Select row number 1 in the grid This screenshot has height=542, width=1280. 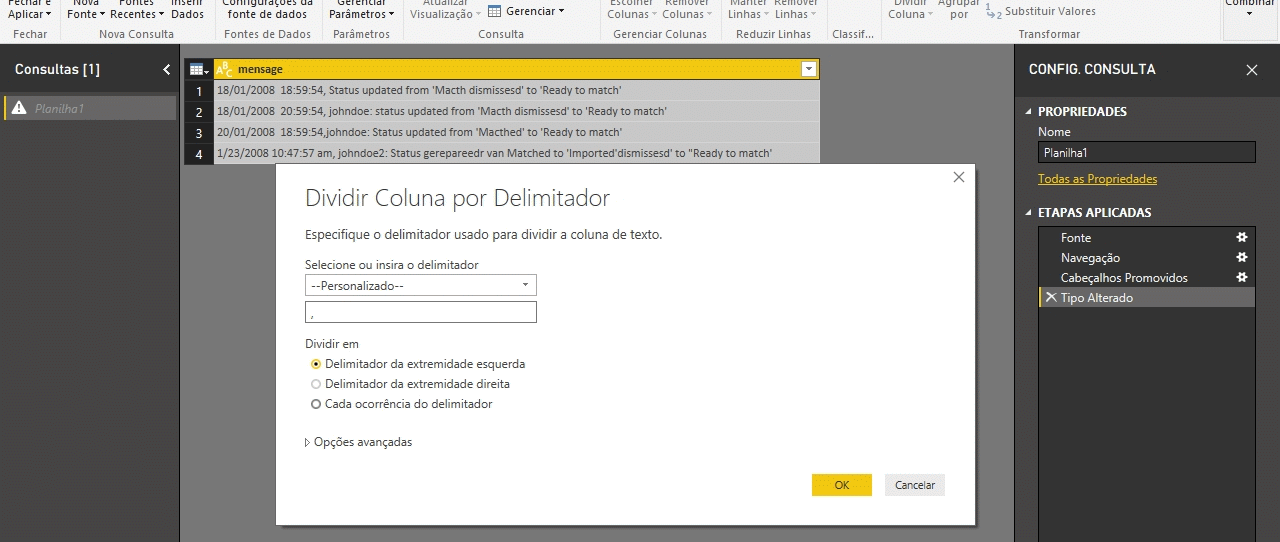click(199, 91)
